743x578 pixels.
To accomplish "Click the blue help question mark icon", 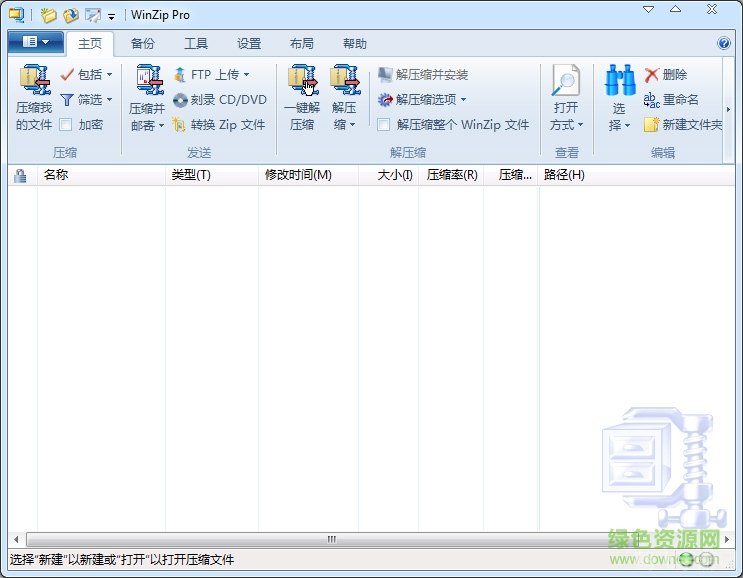I will tap(724, 44).
